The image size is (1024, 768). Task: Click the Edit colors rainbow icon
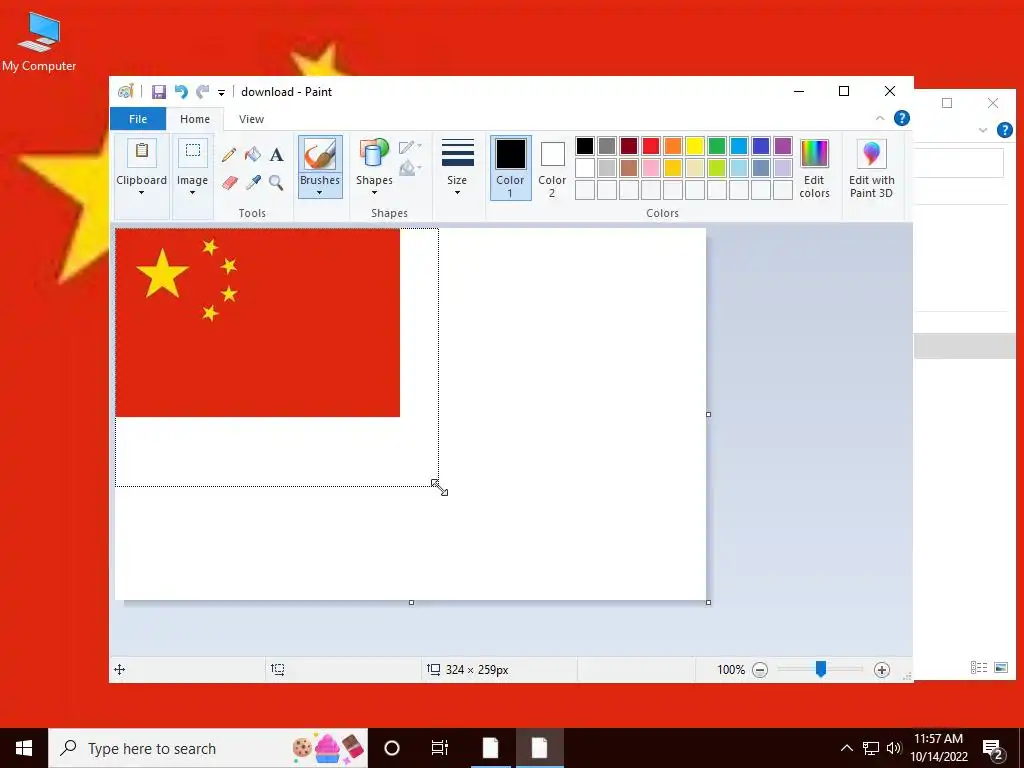click(x=814, y=154)
